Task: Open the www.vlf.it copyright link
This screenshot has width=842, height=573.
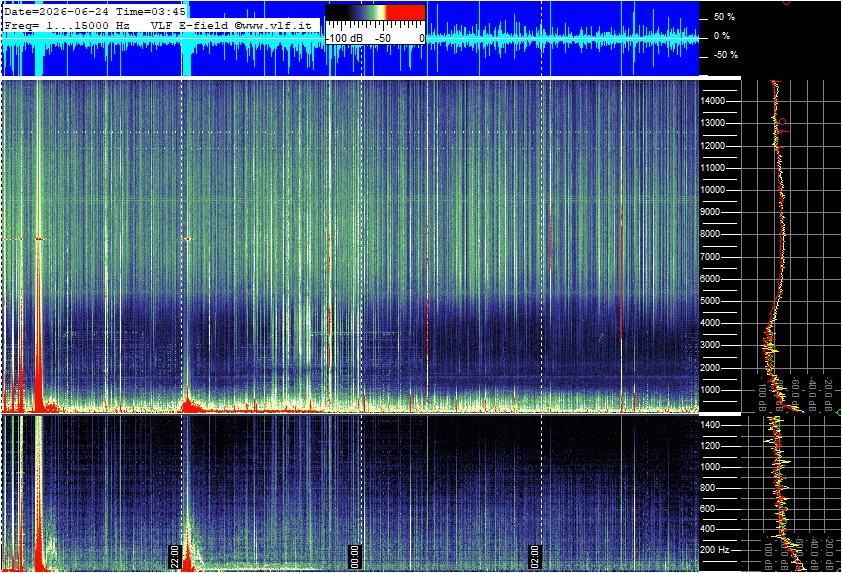Action: point(273,25)
